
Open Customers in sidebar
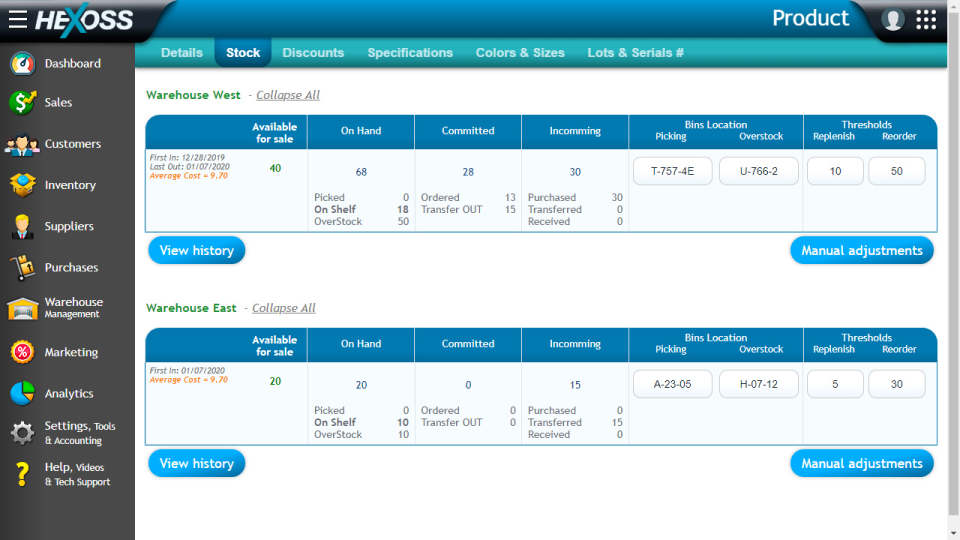coord(72,144)
